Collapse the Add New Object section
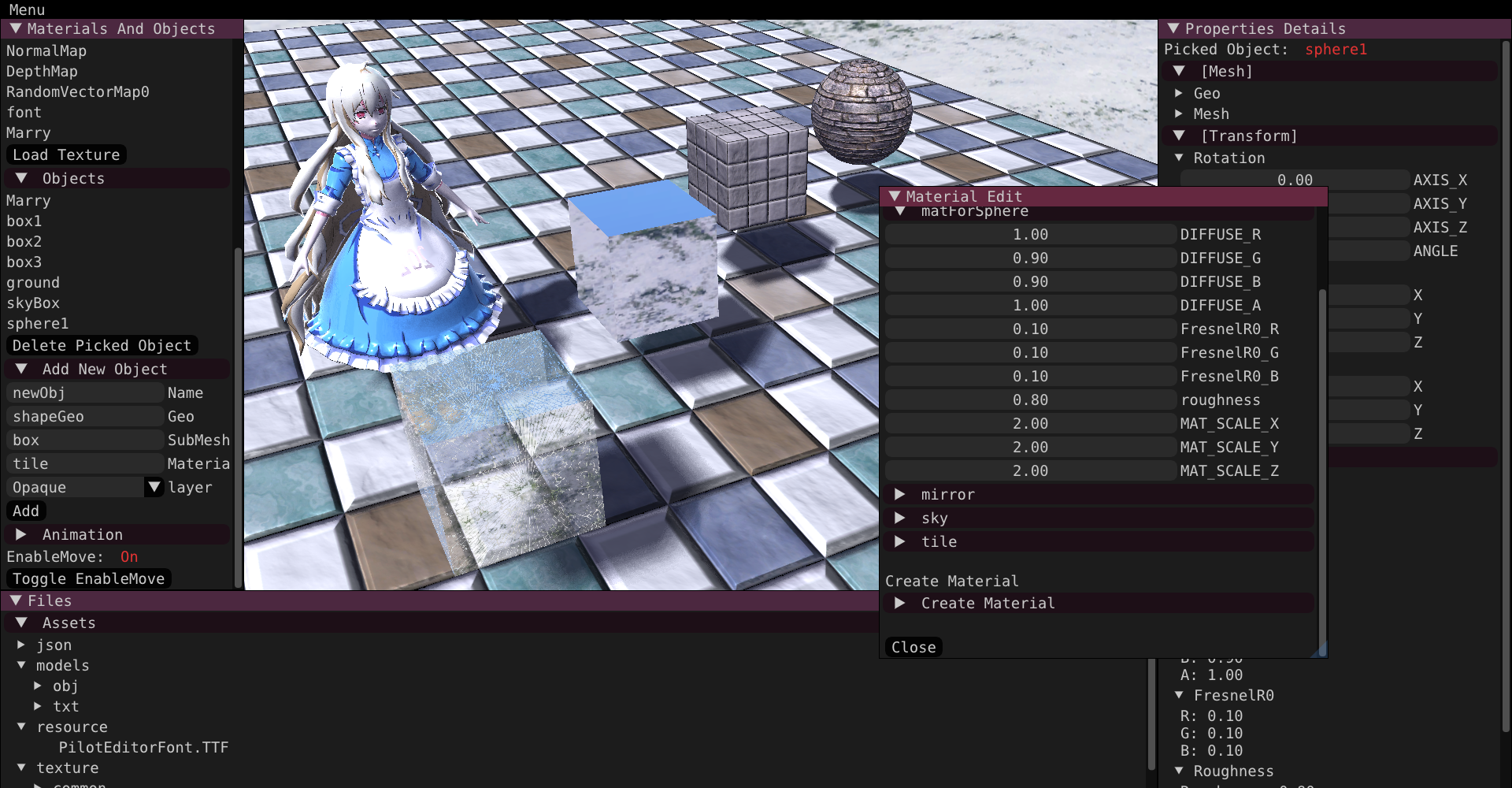The image size is (1512, 788). 21,369
